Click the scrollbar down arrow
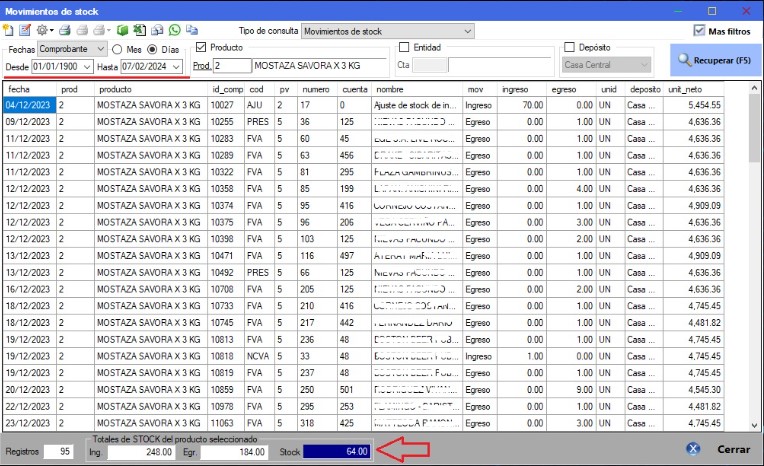The image size is (764, 466). [754, 425]
